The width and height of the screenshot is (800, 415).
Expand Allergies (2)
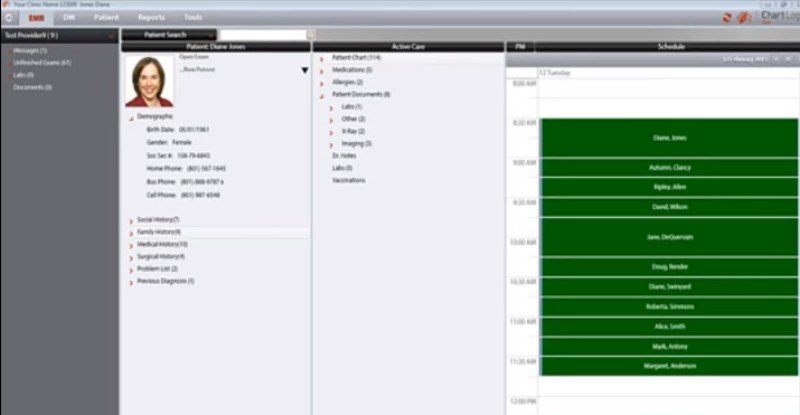(x=321, y=84)
